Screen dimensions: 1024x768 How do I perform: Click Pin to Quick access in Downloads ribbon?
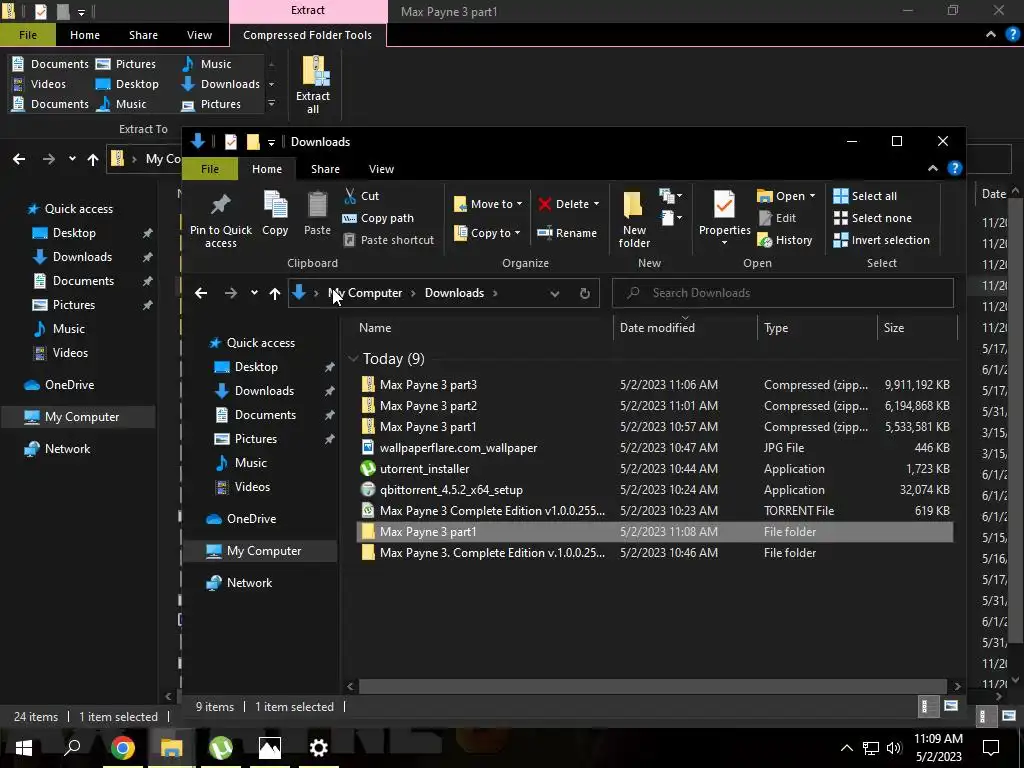click(220, 220)
